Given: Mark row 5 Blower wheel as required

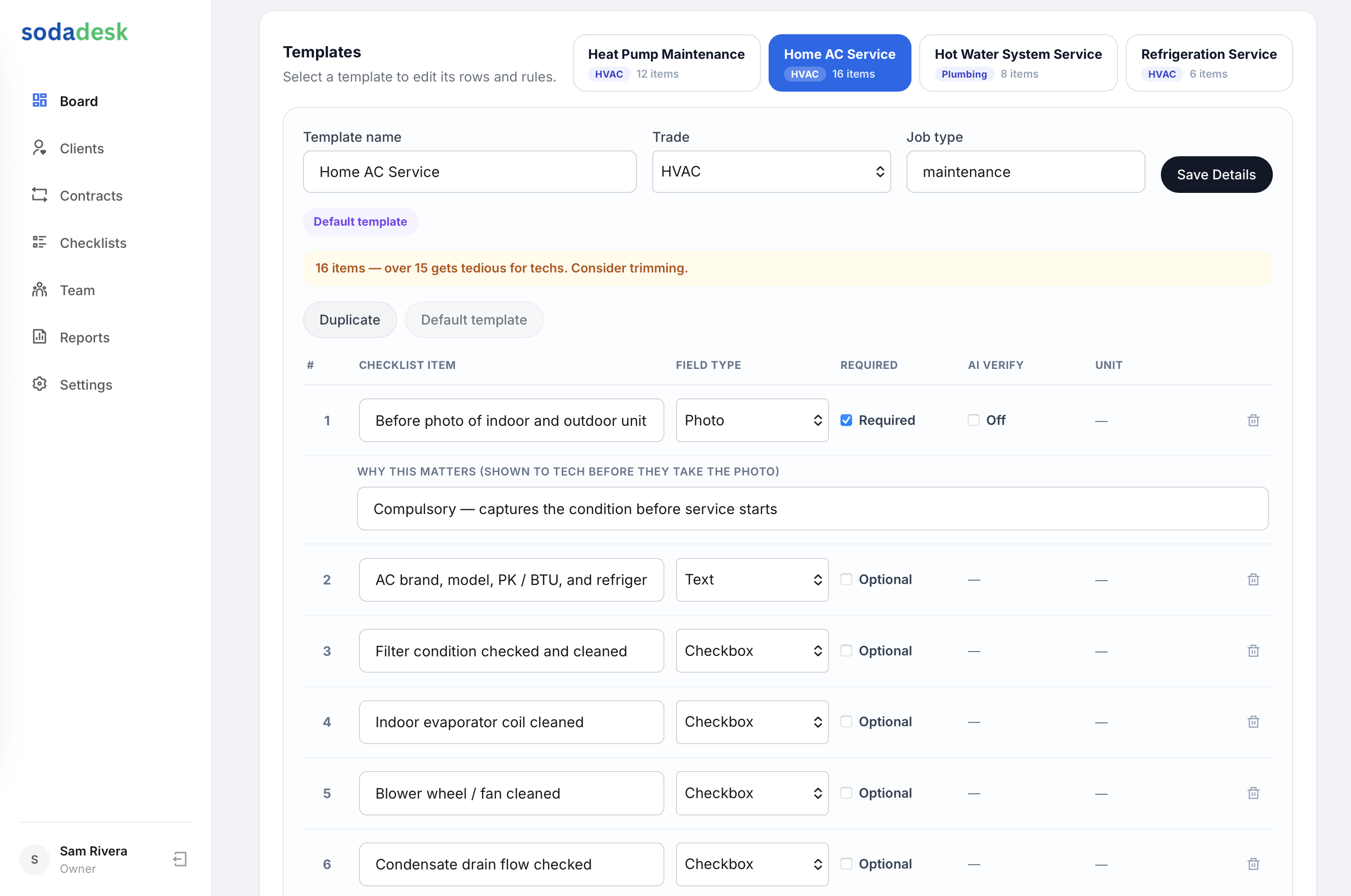Looking at the screenshot, I should [x=846, y=793].
